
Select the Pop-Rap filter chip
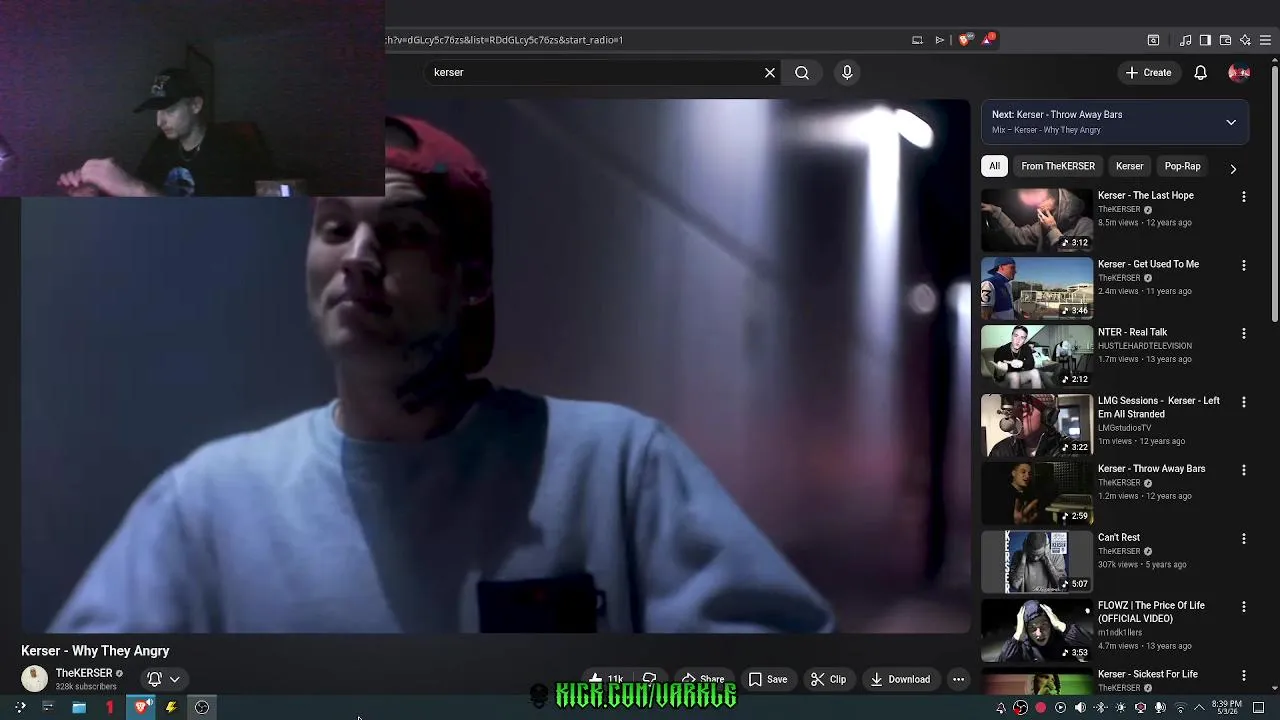click(x=1182, y=166)
